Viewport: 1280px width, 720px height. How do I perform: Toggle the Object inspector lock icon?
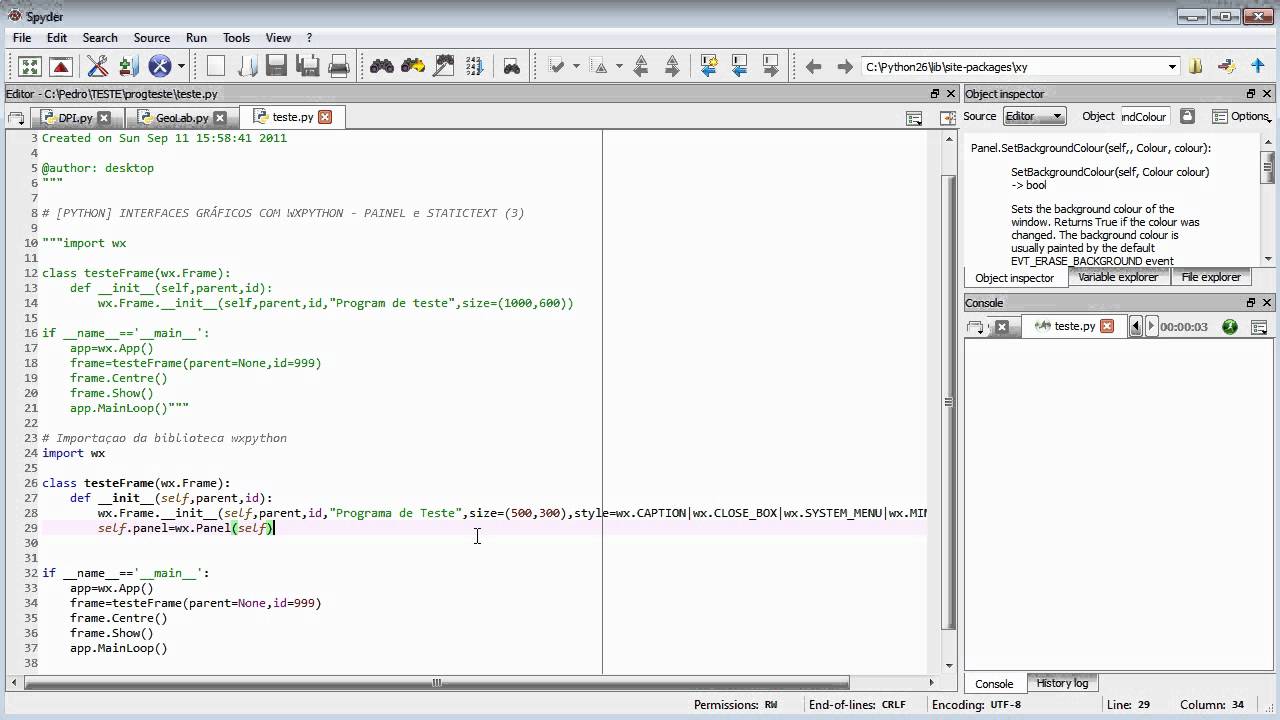pyautogui.click(x=1187, y=116)
